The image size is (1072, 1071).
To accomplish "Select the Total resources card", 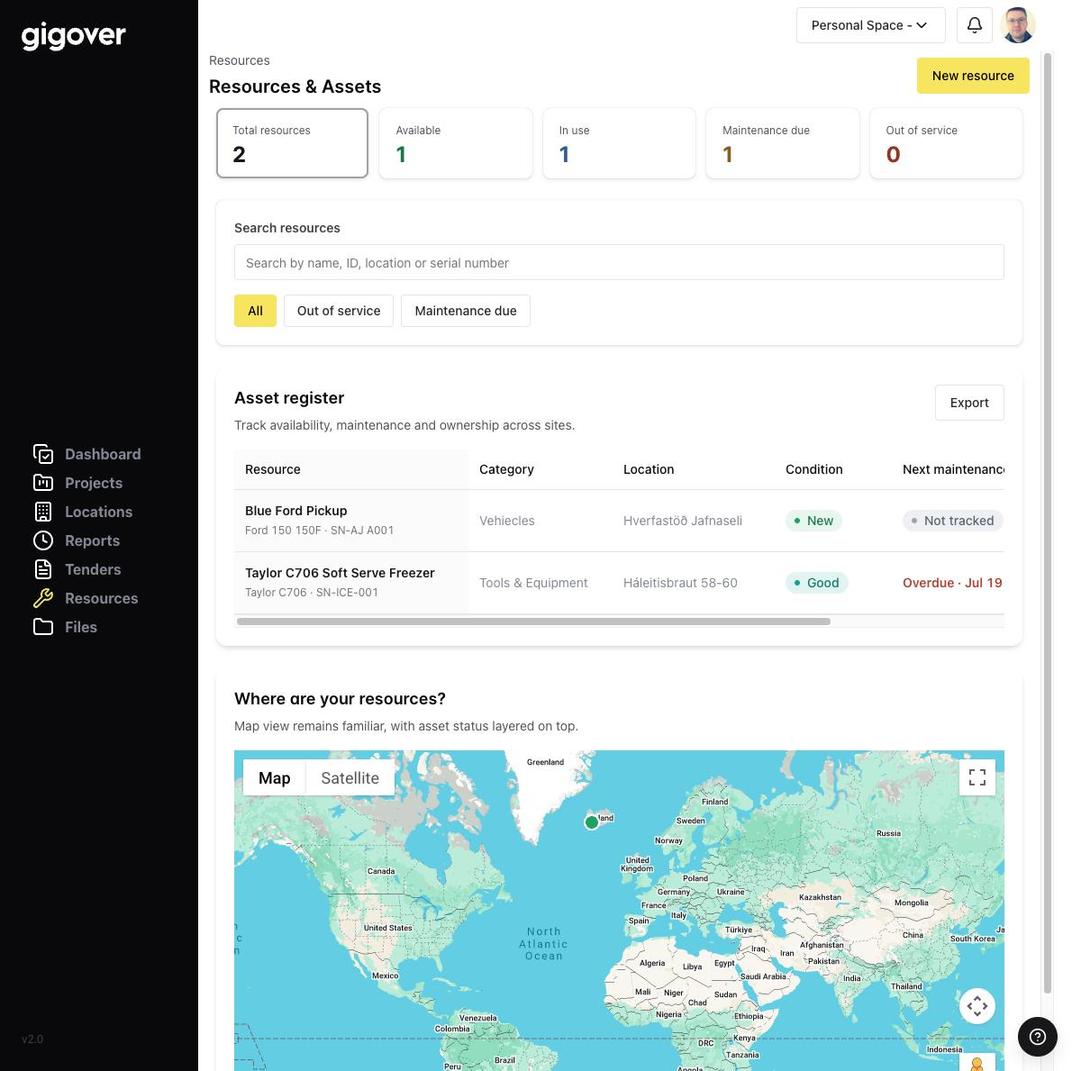I will pos(292,143).
